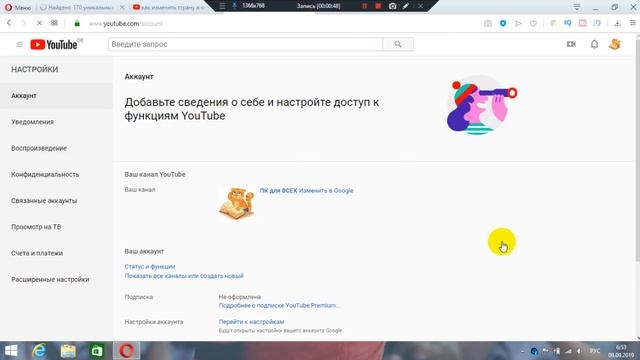640x360 pixels.
Task: Close the recorder overlay bar
Action: point(420,6)
